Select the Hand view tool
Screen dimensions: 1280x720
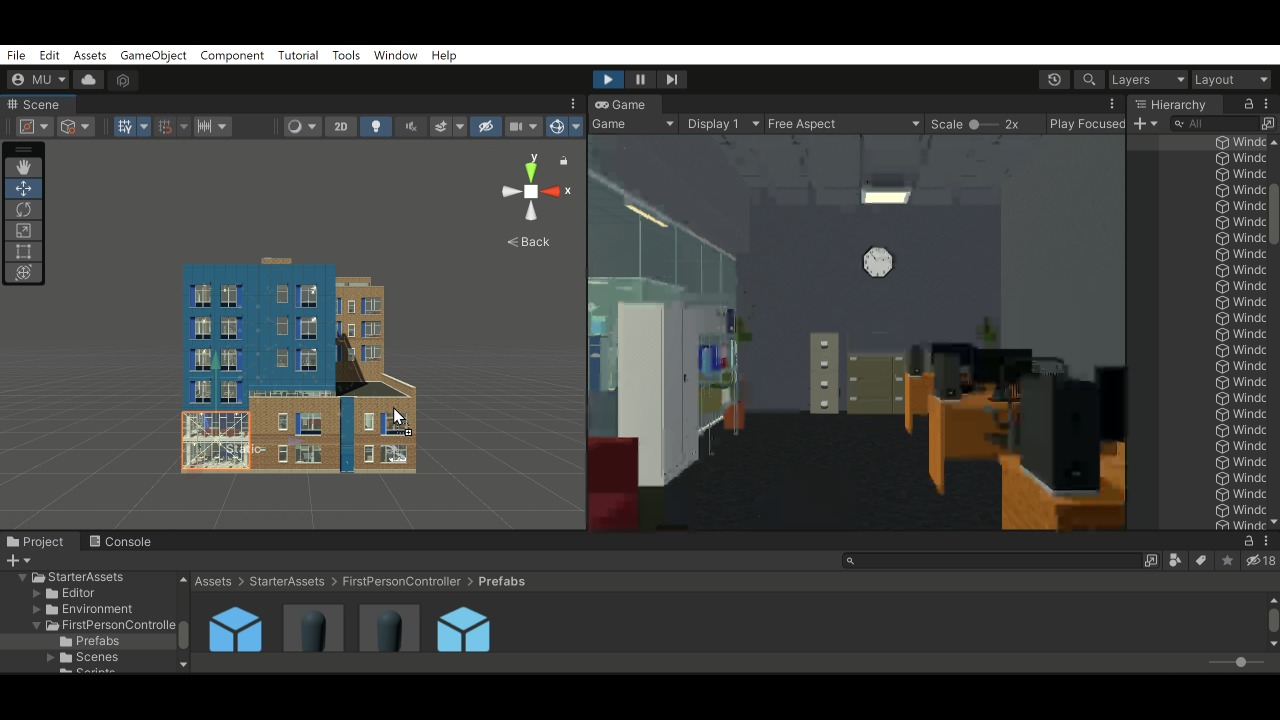[23, 167]
